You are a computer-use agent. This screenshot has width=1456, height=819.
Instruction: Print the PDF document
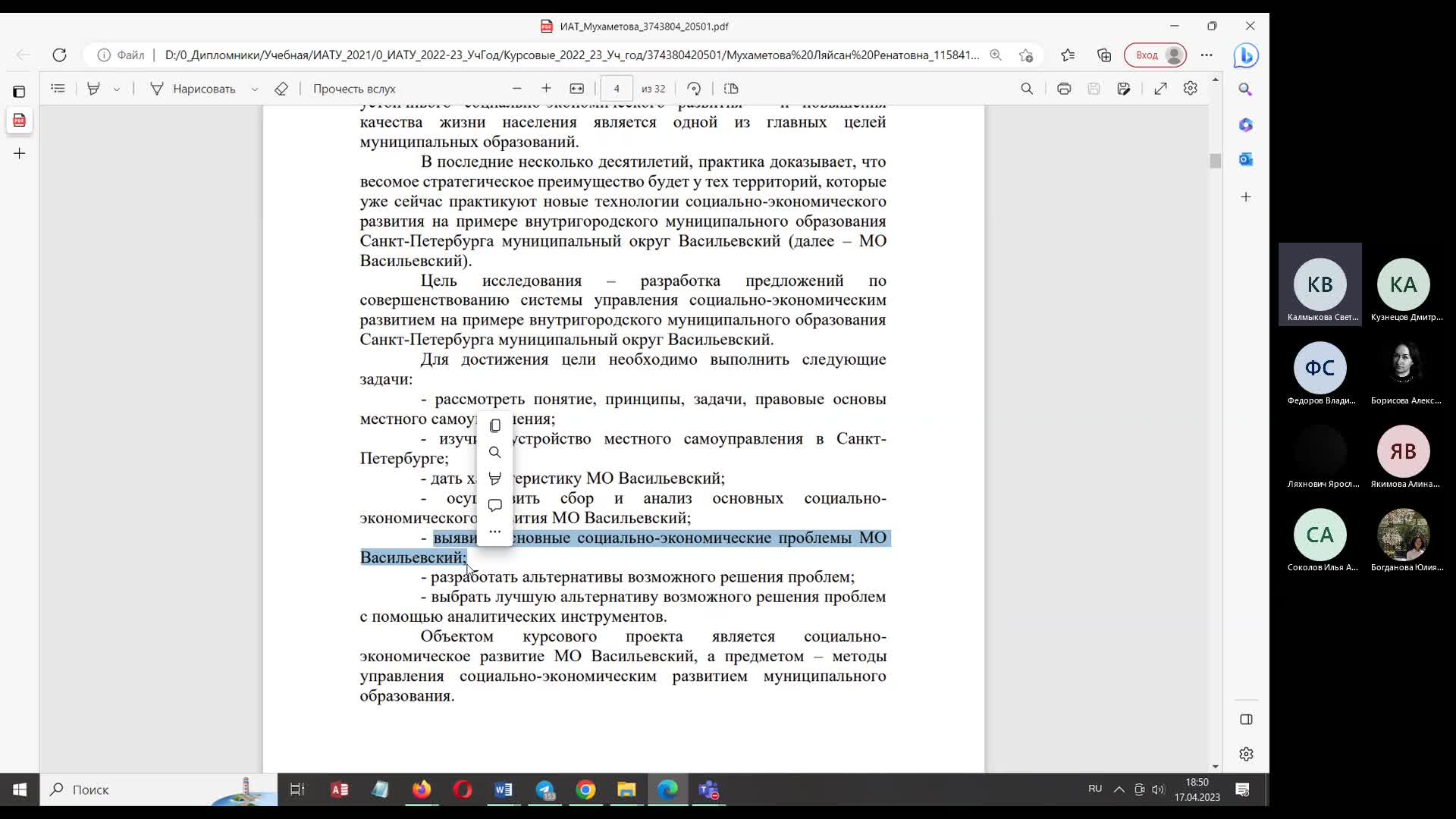tap(1064, 89)
